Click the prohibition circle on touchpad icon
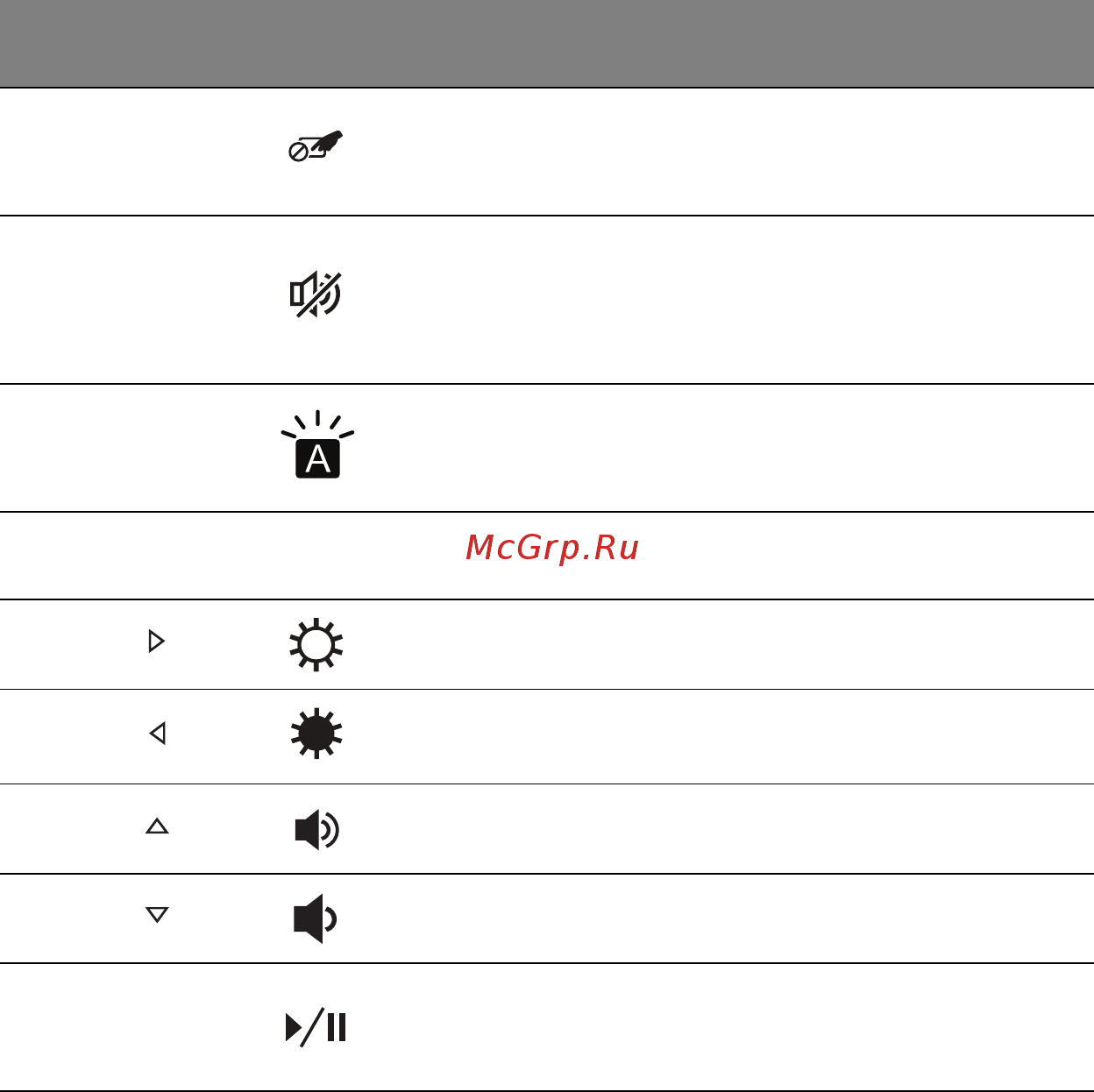Screen dimensions: 1094x1092 click(297, 153)
